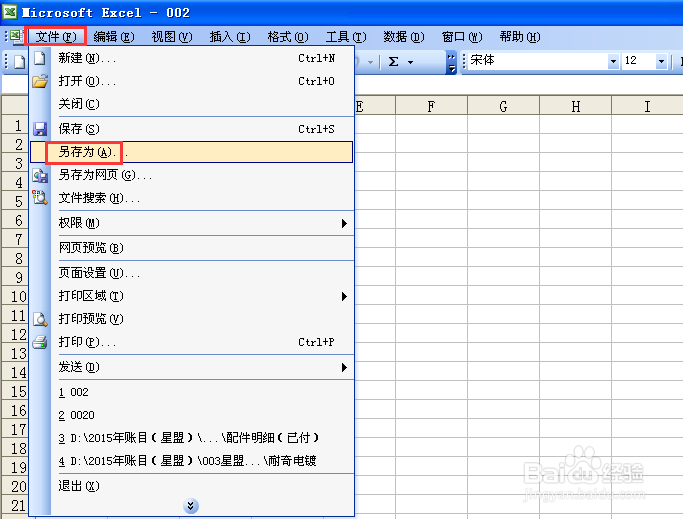This screenshot has width=683, height=519.
Task: Select column F header
Action: coord(431,106)
